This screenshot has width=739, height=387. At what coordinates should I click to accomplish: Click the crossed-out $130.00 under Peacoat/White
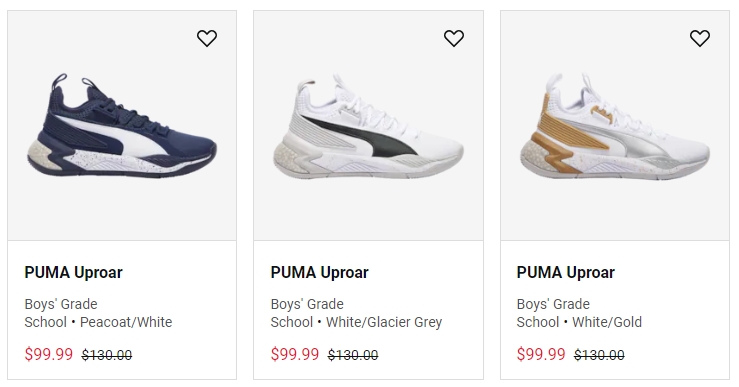[107, 354]
